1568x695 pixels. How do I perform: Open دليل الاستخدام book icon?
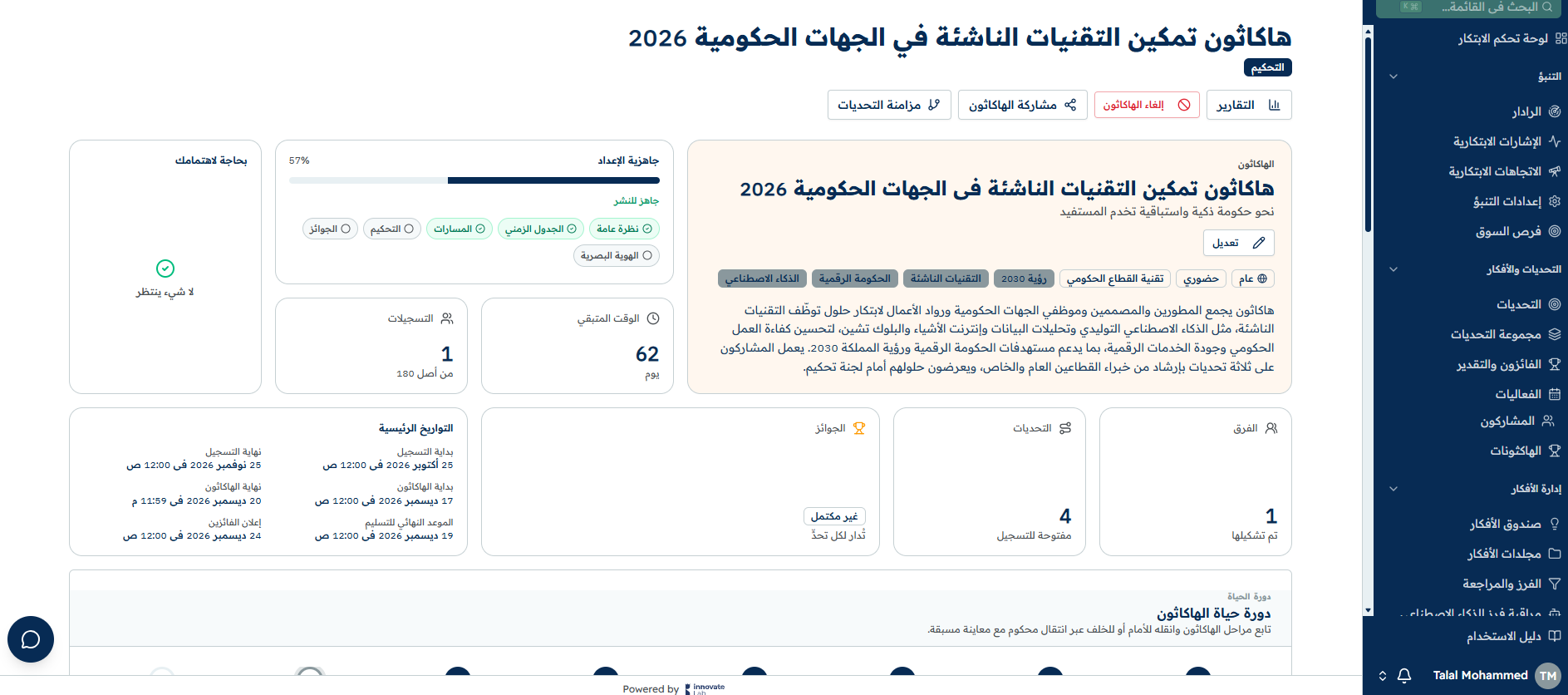pyautogui.click(x=1555, y=636)
